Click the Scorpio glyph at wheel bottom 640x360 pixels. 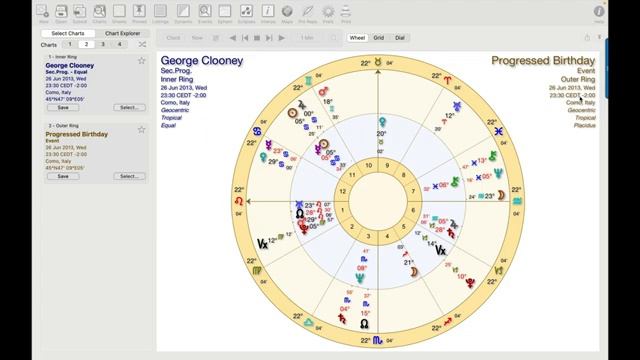click(x=378, y=340)
